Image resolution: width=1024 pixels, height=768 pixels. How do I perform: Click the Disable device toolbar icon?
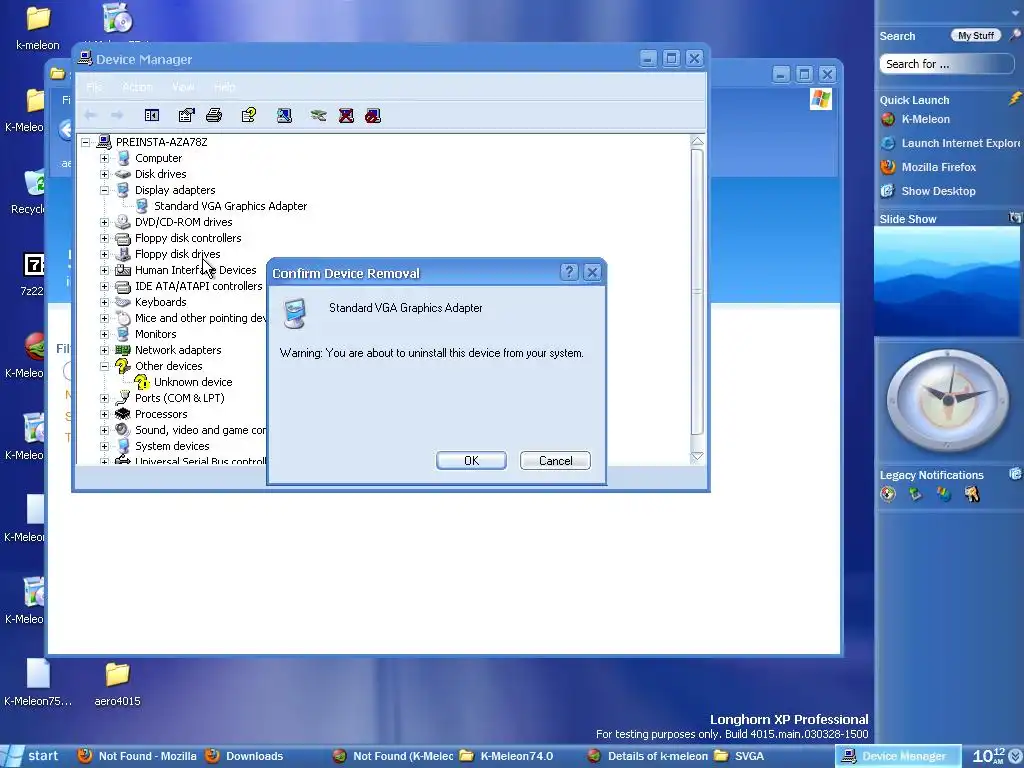(373, 116)
